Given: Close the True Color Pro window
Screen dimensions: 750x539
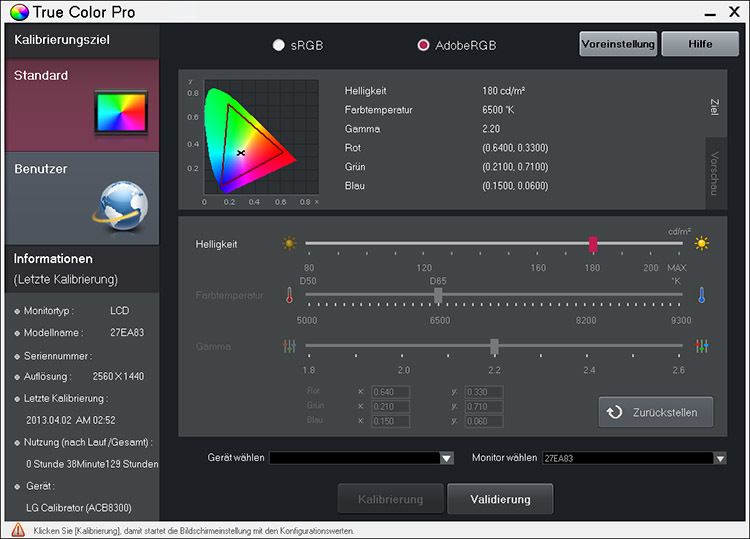Looking at the screenshot, I should [734, 12].
